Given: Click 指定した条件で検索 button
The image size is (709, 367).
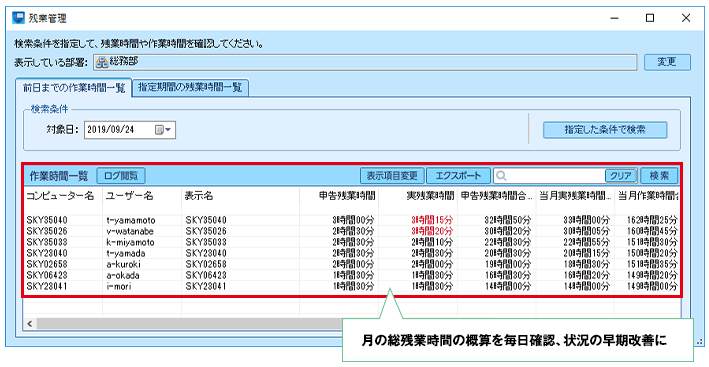Looking at the screenshot, I should click(605, 130).
